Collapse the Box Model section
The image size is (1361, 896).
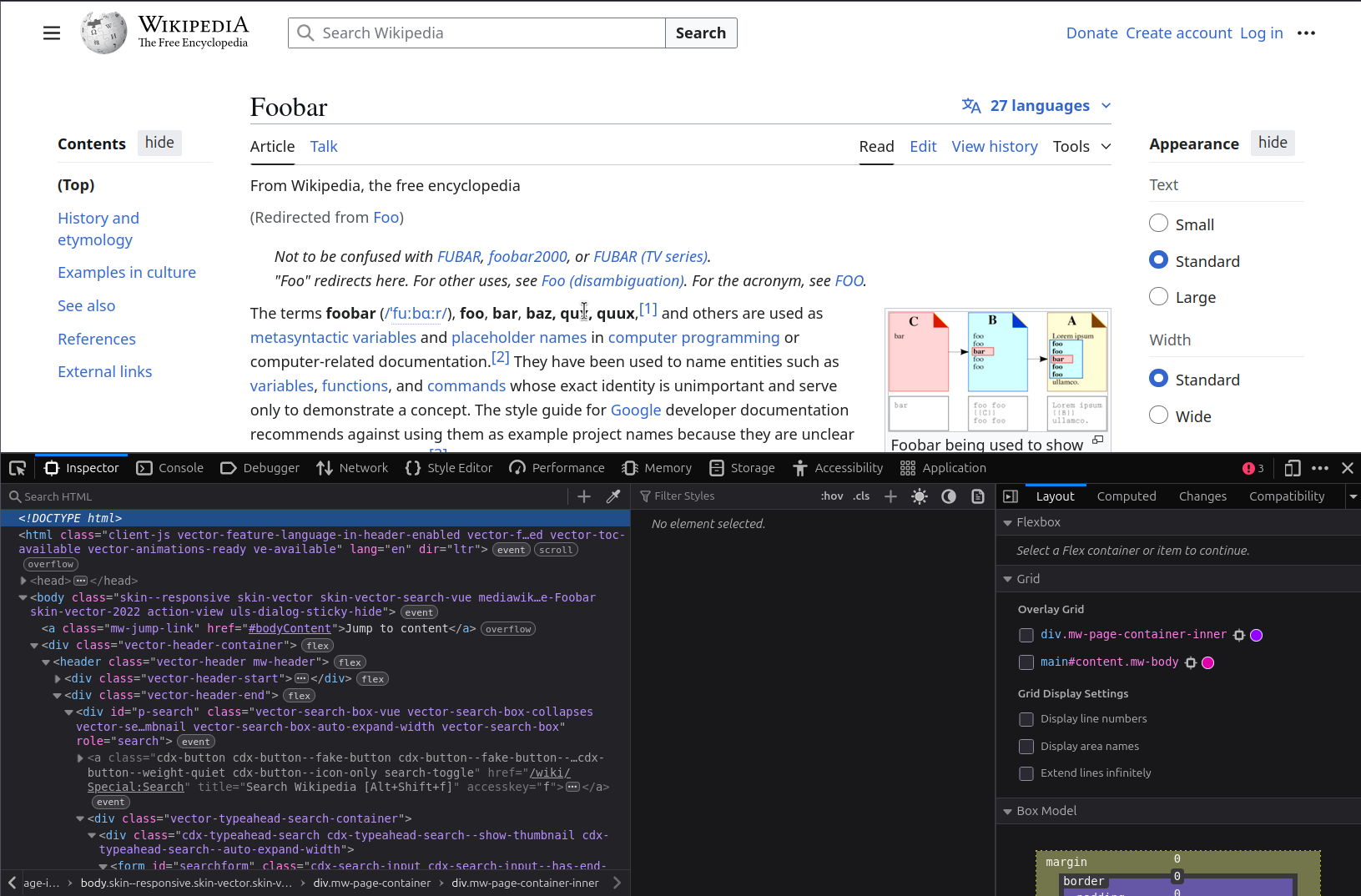(1007, 812)
